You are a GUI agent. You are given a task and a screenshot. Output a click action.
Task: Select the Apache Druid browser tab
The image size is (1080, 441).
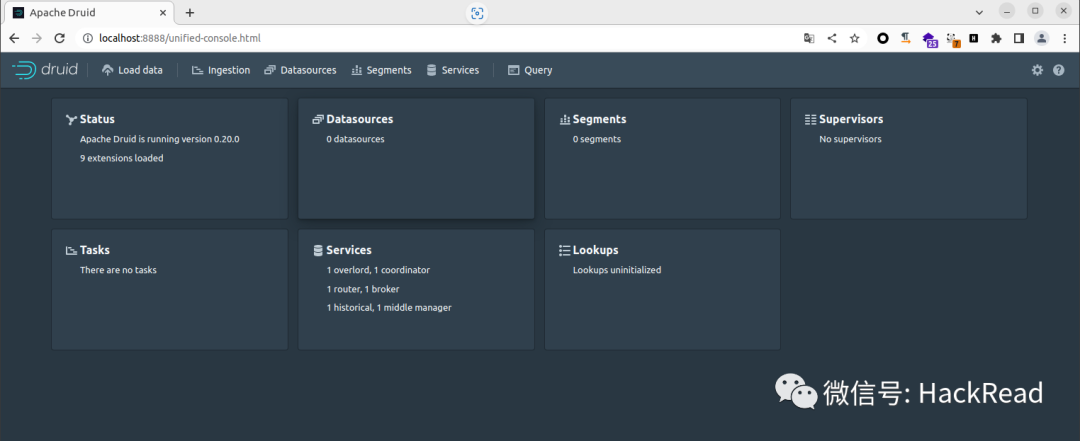[90, 12]
